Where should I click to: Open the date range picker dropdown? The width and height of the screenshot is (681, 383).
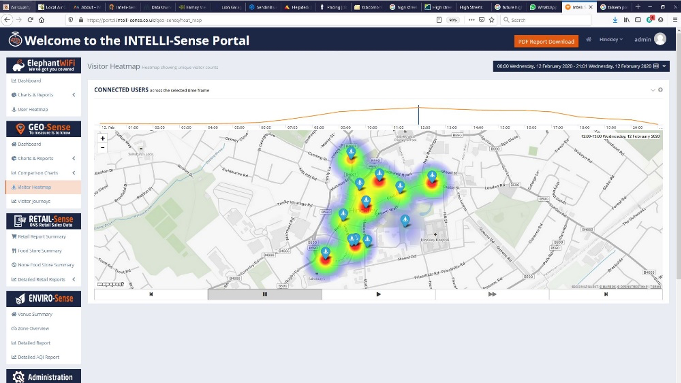pyautogui.click(x=581, y=66)
